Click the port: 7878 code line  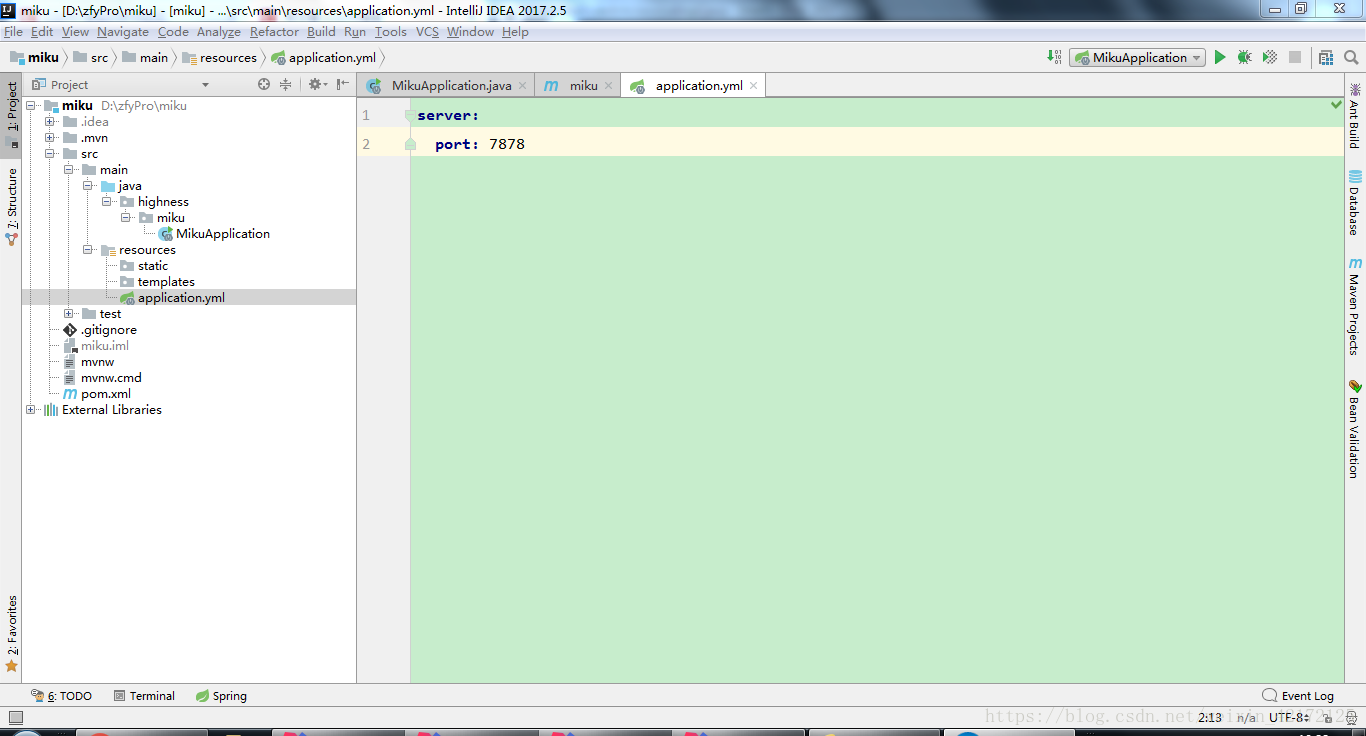pyautogui.click(x=480, y=145)
